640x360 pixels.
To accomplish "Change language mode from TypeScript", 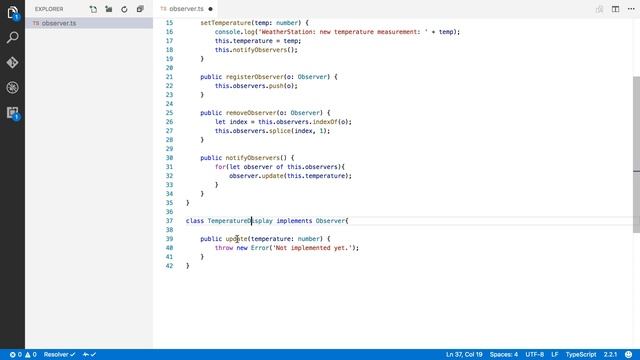I will pos(581,355).
